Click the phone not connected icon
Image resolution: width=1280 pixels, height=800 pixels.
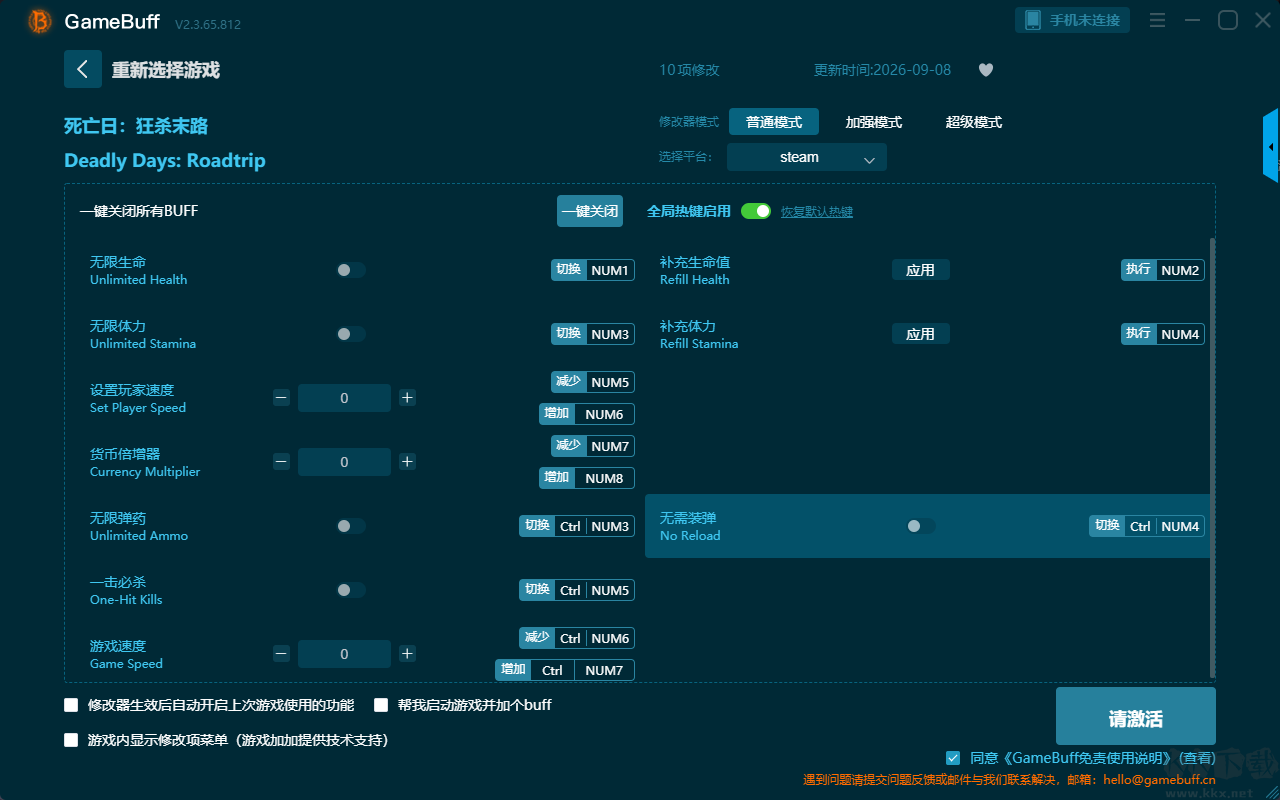click(1033, 20)
